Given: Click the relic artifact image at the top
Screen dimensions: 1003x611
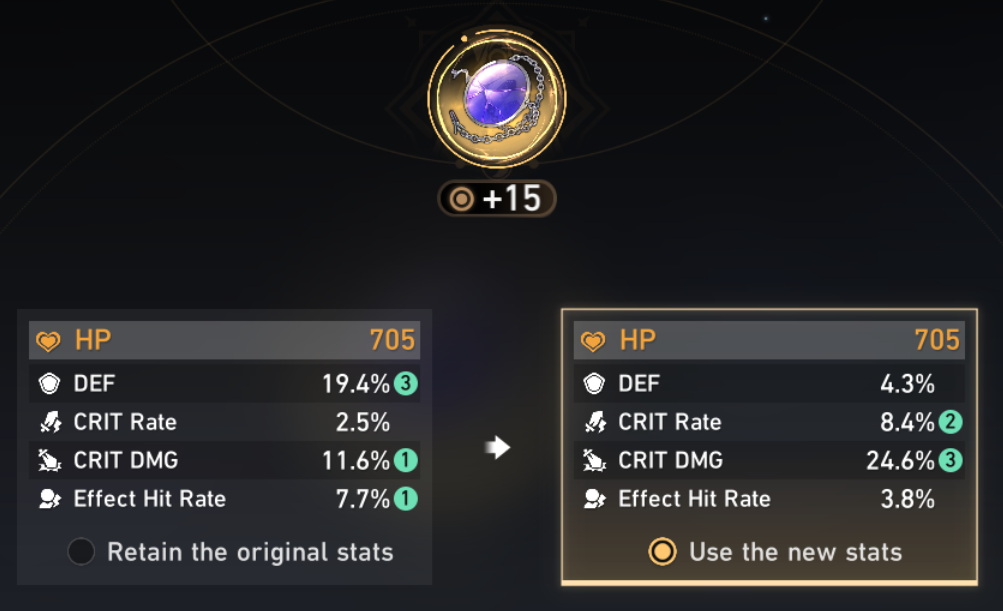Looking at the screenshot, I should (x=497, y=97).
